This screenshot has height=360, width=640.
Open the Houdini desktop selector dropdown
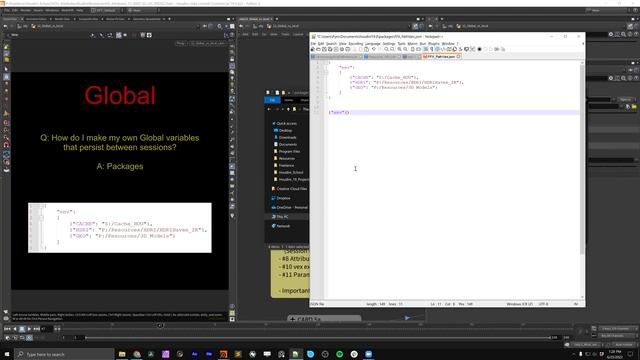pos(106,10)
